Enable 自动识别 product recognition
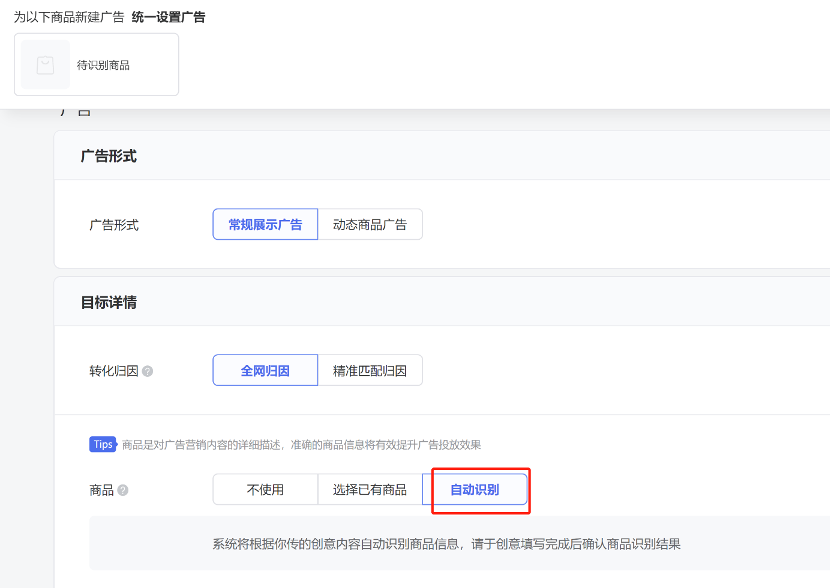This screenshot has width=830, height=588. (x=474, y=490)
